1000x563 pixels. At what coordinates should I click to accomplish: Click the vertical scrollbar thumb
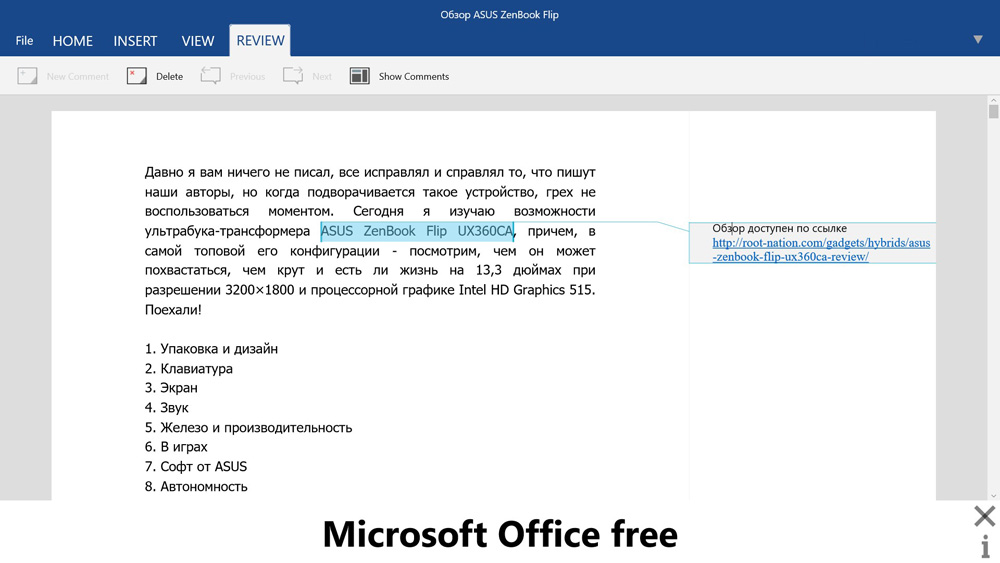click(993, 112)
